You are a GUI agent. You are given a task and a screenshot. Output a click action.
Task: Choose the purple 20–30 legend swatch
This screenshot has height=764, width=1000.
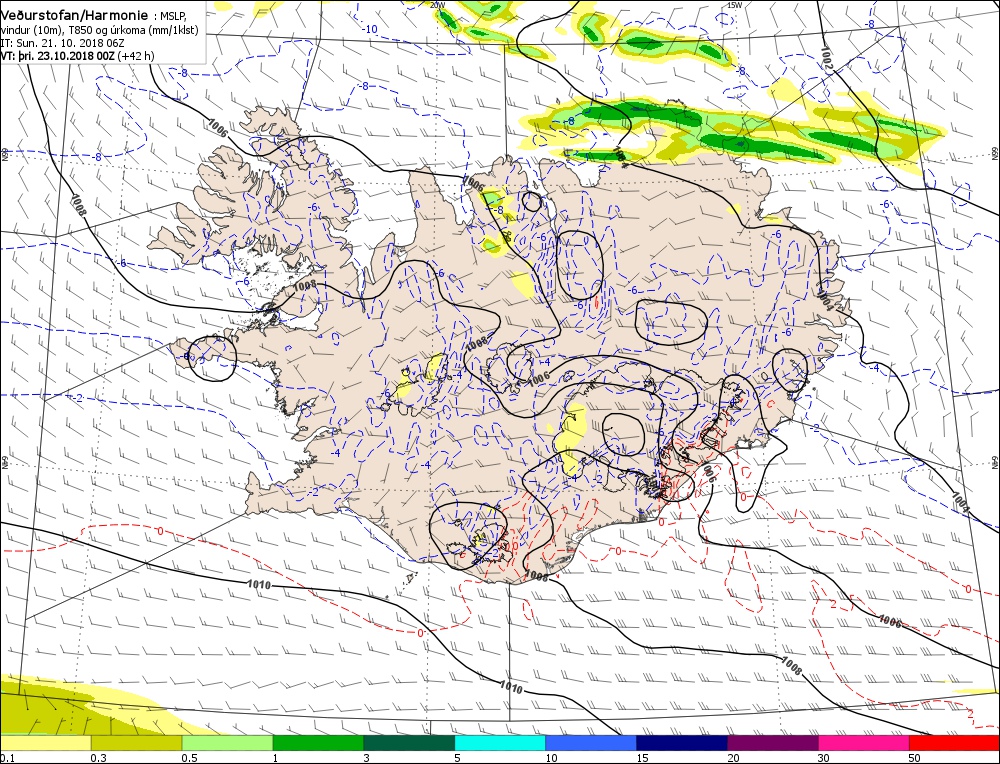click(772, 742)
